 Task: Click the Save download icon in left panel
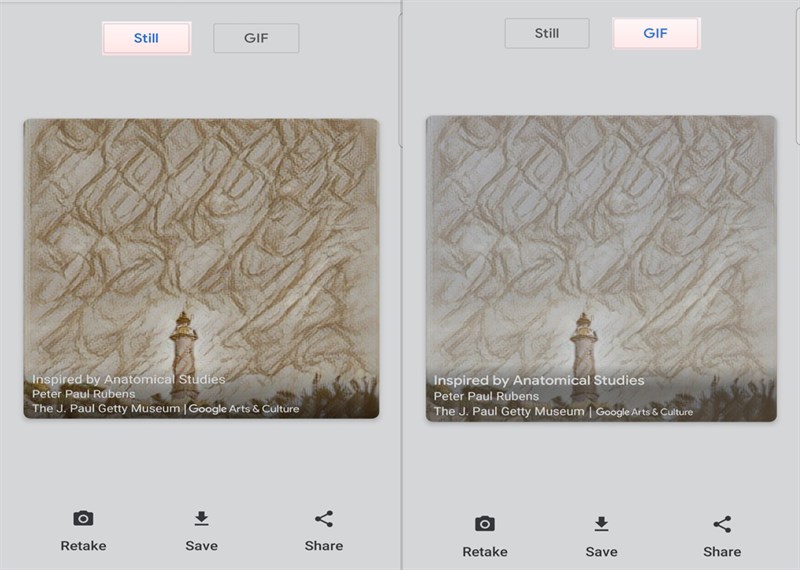[202, 518]
